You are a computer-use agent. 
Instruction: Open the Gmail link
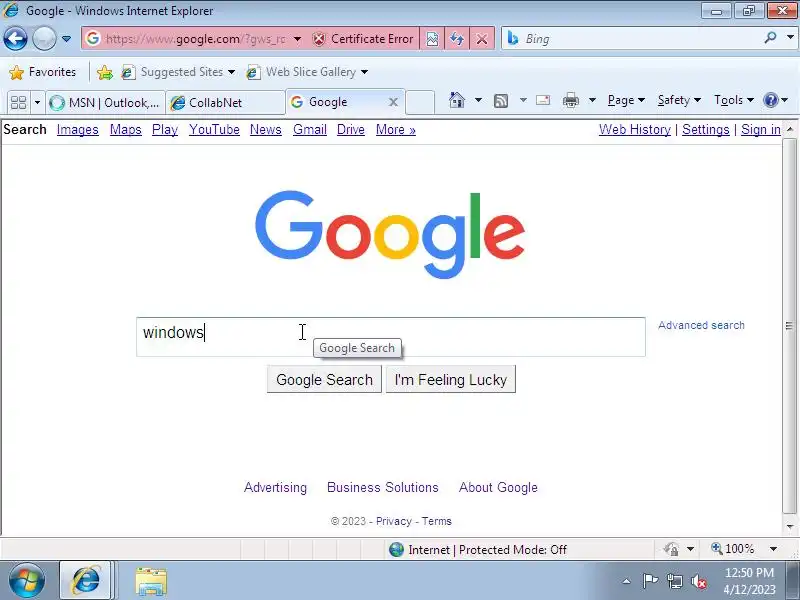point(310,130)
